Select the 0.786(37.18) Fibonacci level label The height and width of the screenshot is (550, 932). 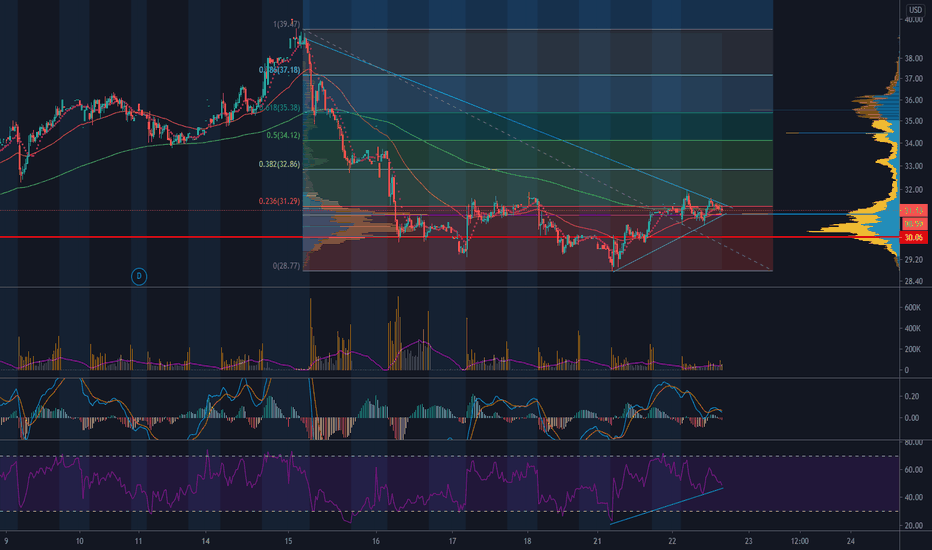pyautogui.click(x=279, y=70)
